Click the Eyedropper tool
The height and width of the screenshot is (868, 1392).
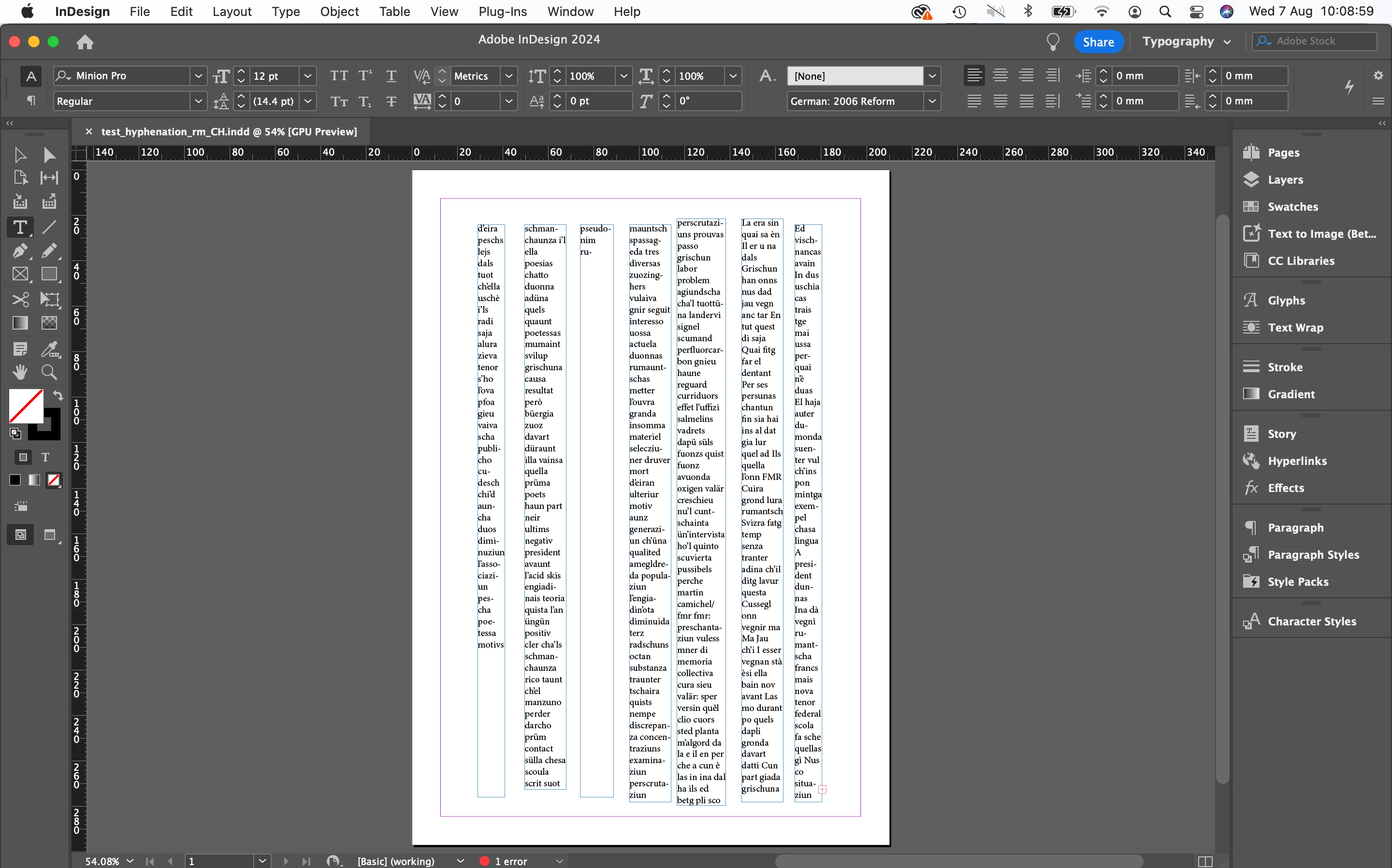[49, 348]
